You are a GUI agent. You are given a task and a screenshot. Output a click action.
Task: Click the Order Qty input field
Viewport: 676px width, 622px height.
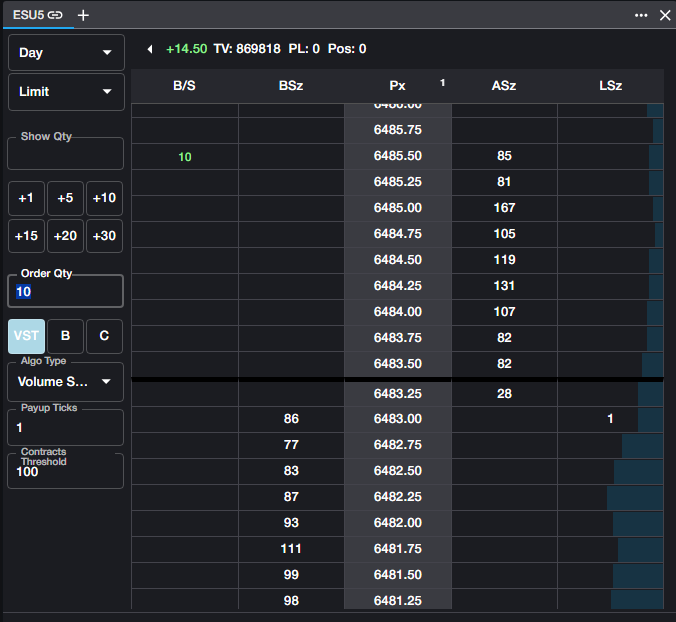(x=66, y=292)
